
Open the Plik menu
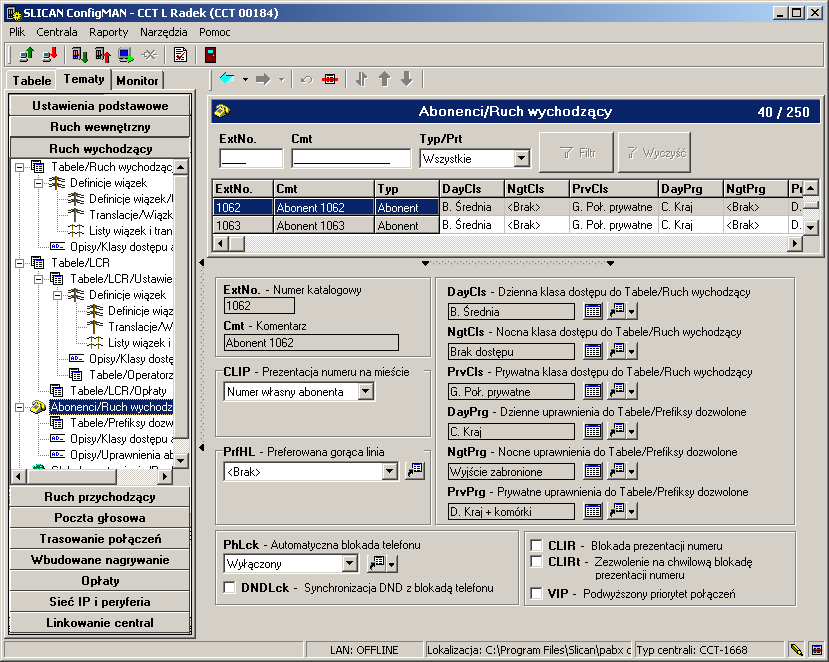click(x=17, y=32)
